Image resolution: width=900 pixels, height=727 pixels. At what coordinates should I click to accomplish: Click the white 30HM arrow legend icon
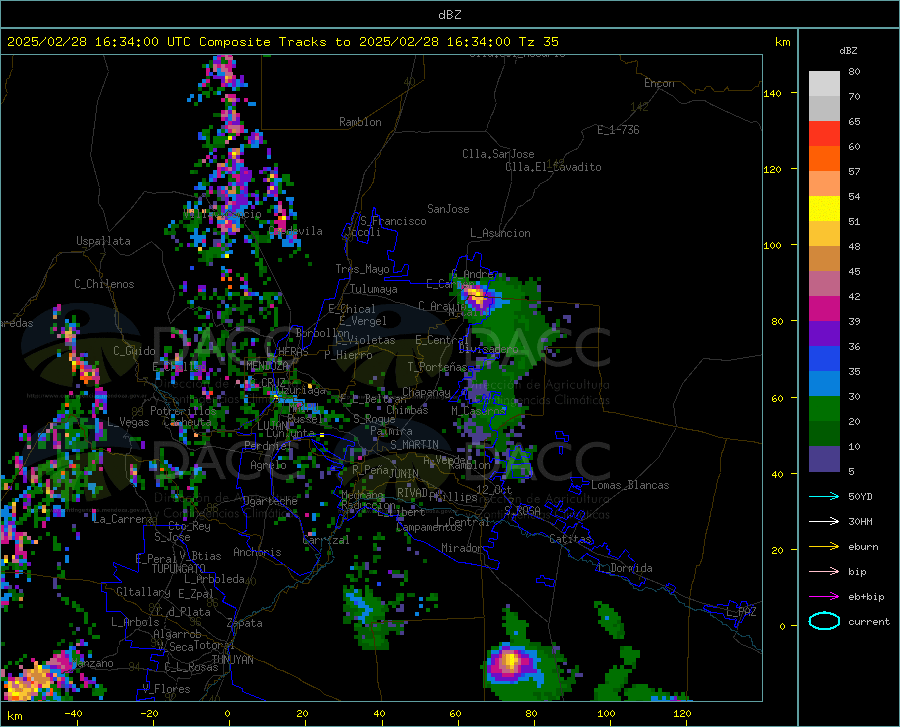pyautogui.click(x=824, y=521)
